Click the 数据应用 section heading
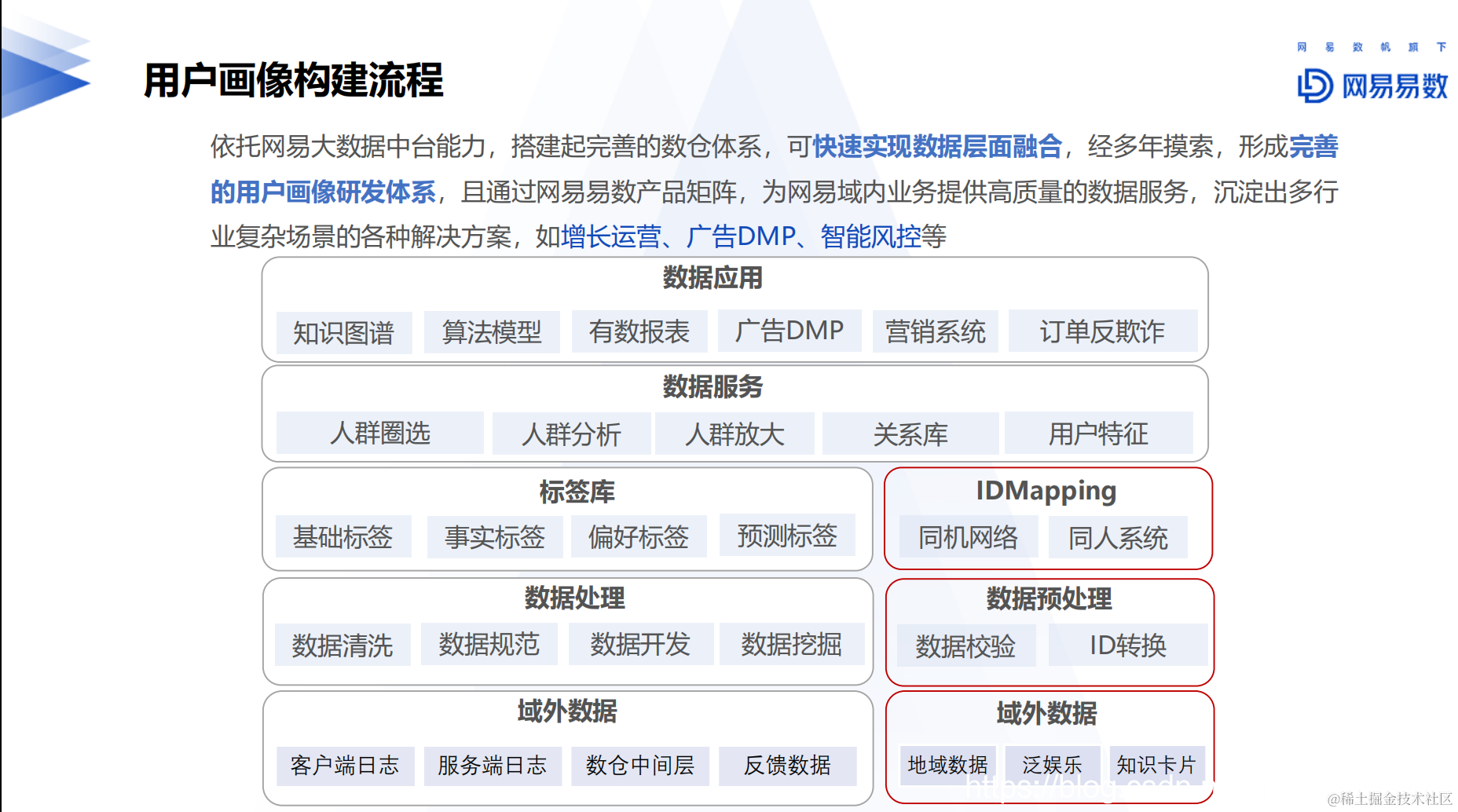 [x=713, y=278]
